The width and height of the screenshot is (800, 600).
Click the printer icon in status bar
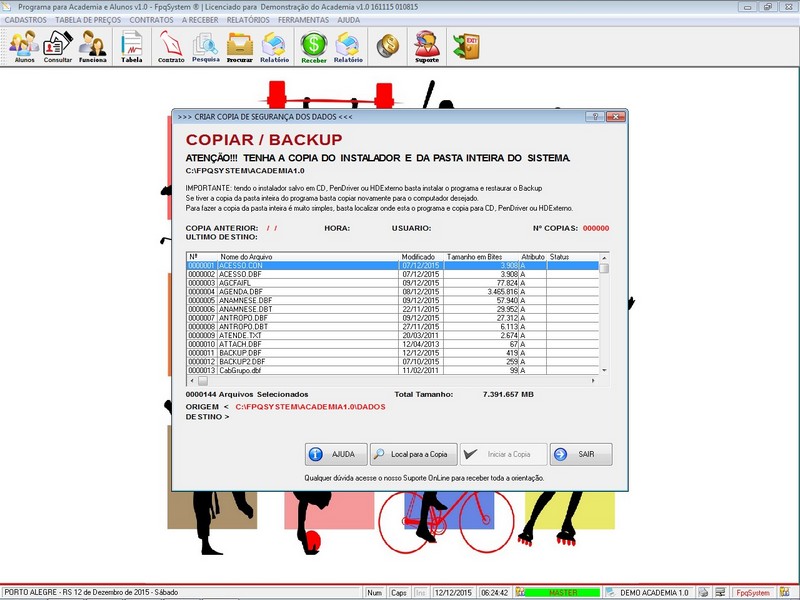tap(703, 592)
